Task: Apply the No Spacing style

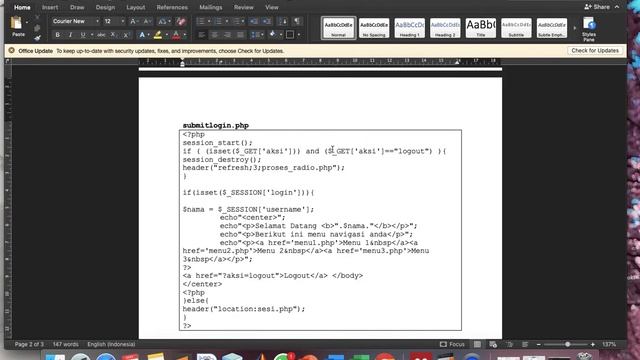Action: pyautogui.click(x=374, y=28)
